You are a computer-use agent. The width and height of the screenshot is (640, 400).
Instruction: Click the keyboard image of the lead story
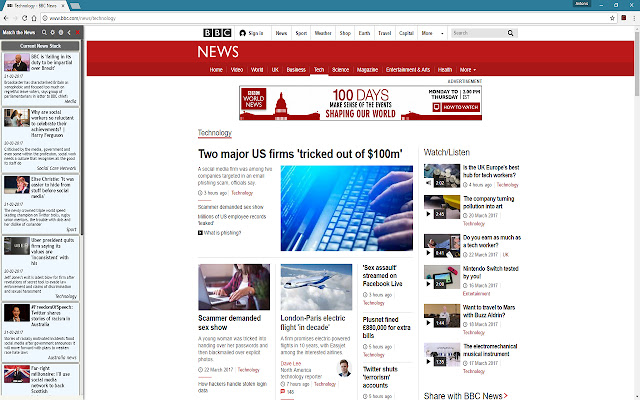(x=347, y=208)
